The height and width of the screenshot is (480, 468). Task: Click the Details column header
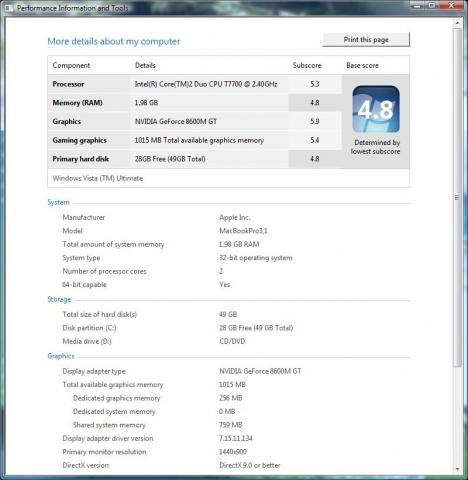click(x=145, y=66)
